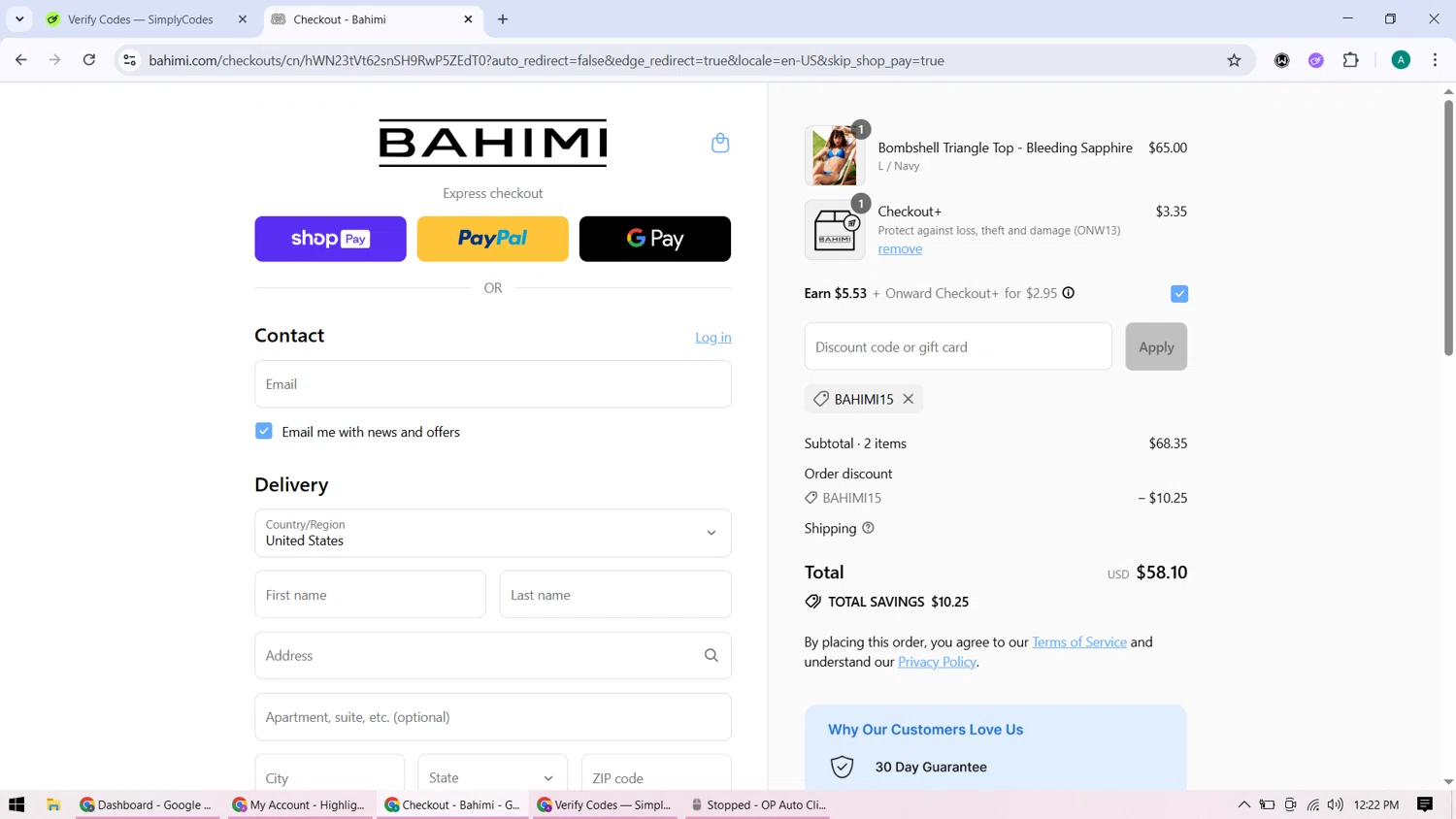Pay with PayPal
This screenshot has width=1456, height=819.
pyautogui.click(x=493, y=239)
